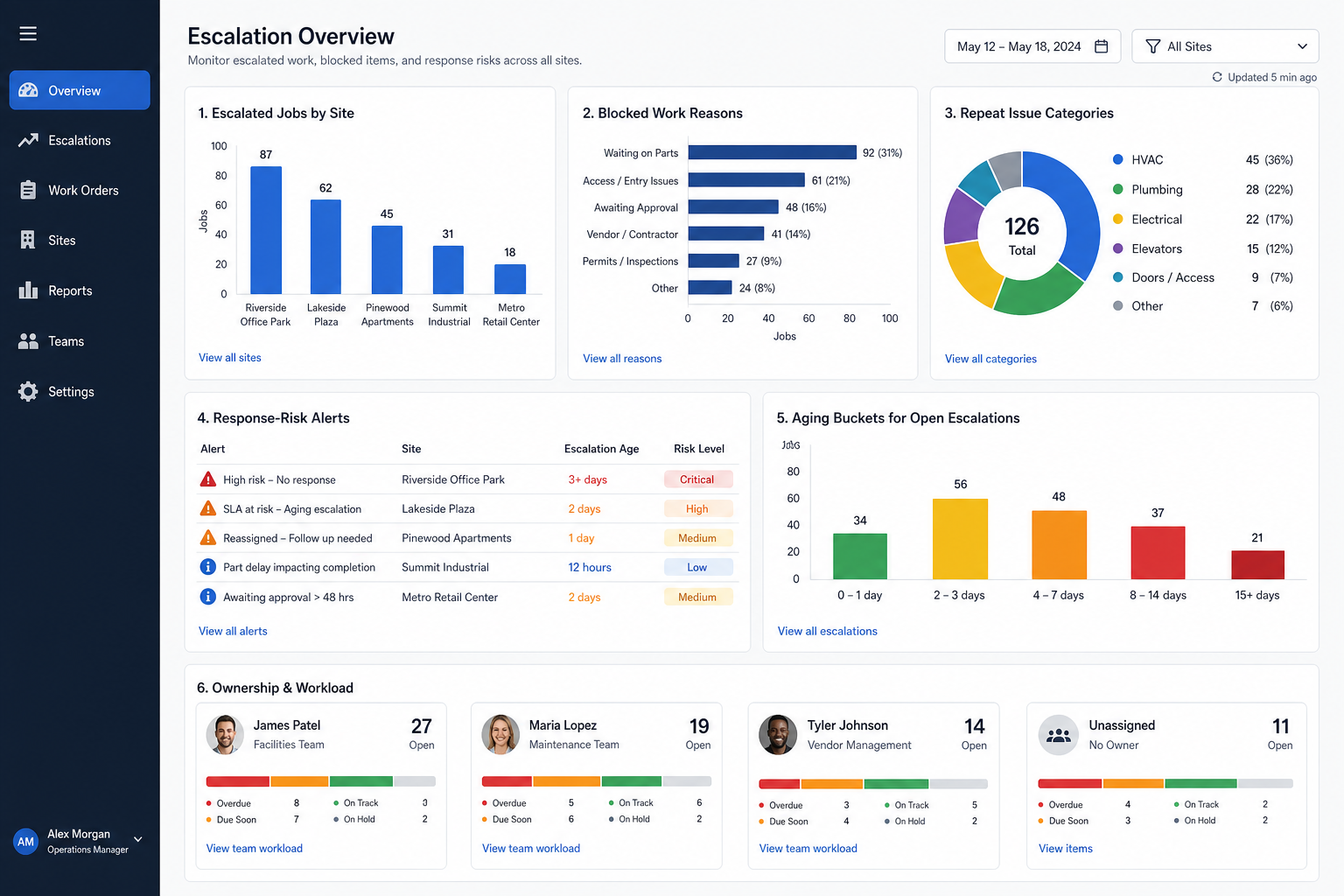Open Sites in the sidebar
Screen dimensions: 1344x896
pyautogui.click(x=80, y=240)
